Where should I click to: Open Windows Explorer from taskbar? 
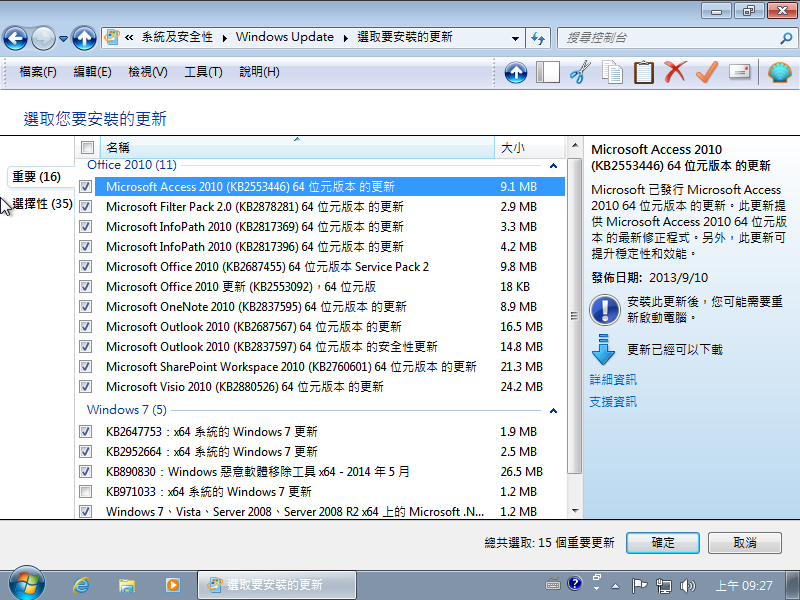pos(127,585)
